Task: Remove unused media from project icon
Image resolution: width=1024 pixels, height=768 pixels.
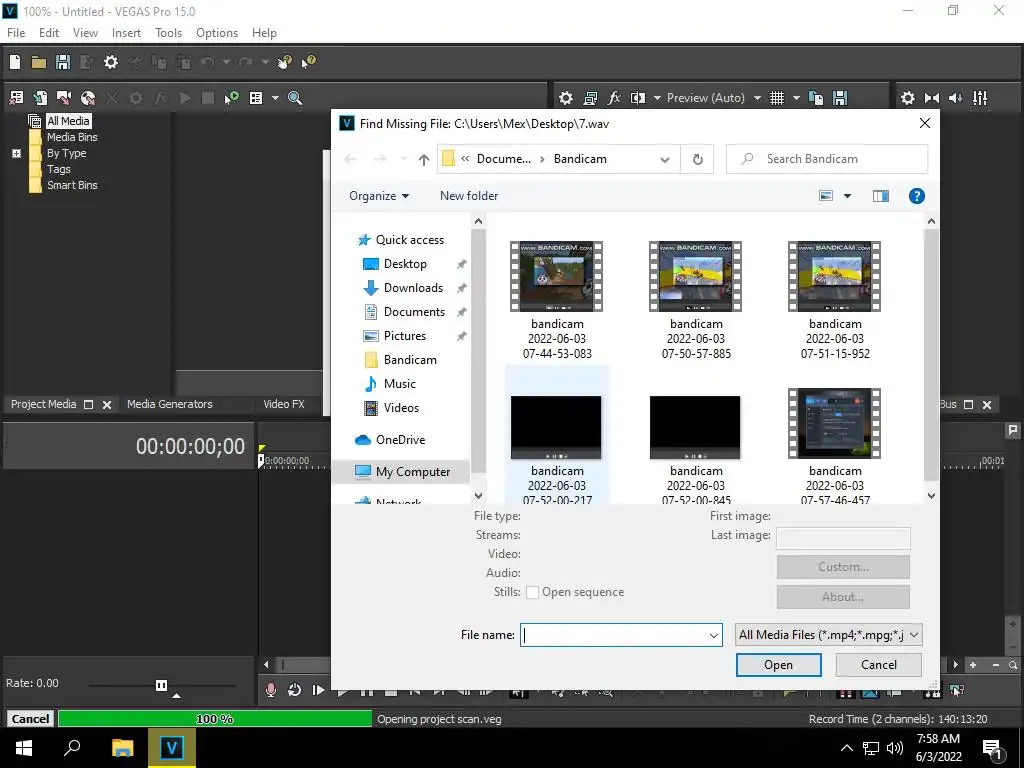Action: click(16, 98)
